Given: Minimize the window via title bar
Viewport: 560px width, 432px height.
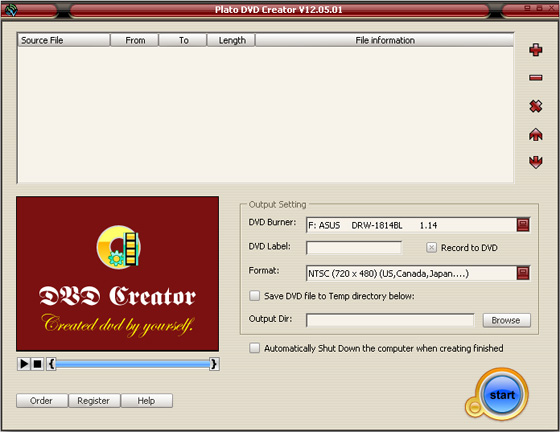Looking at the screenshot, I should pyautogui.click(x=527, y=7).
